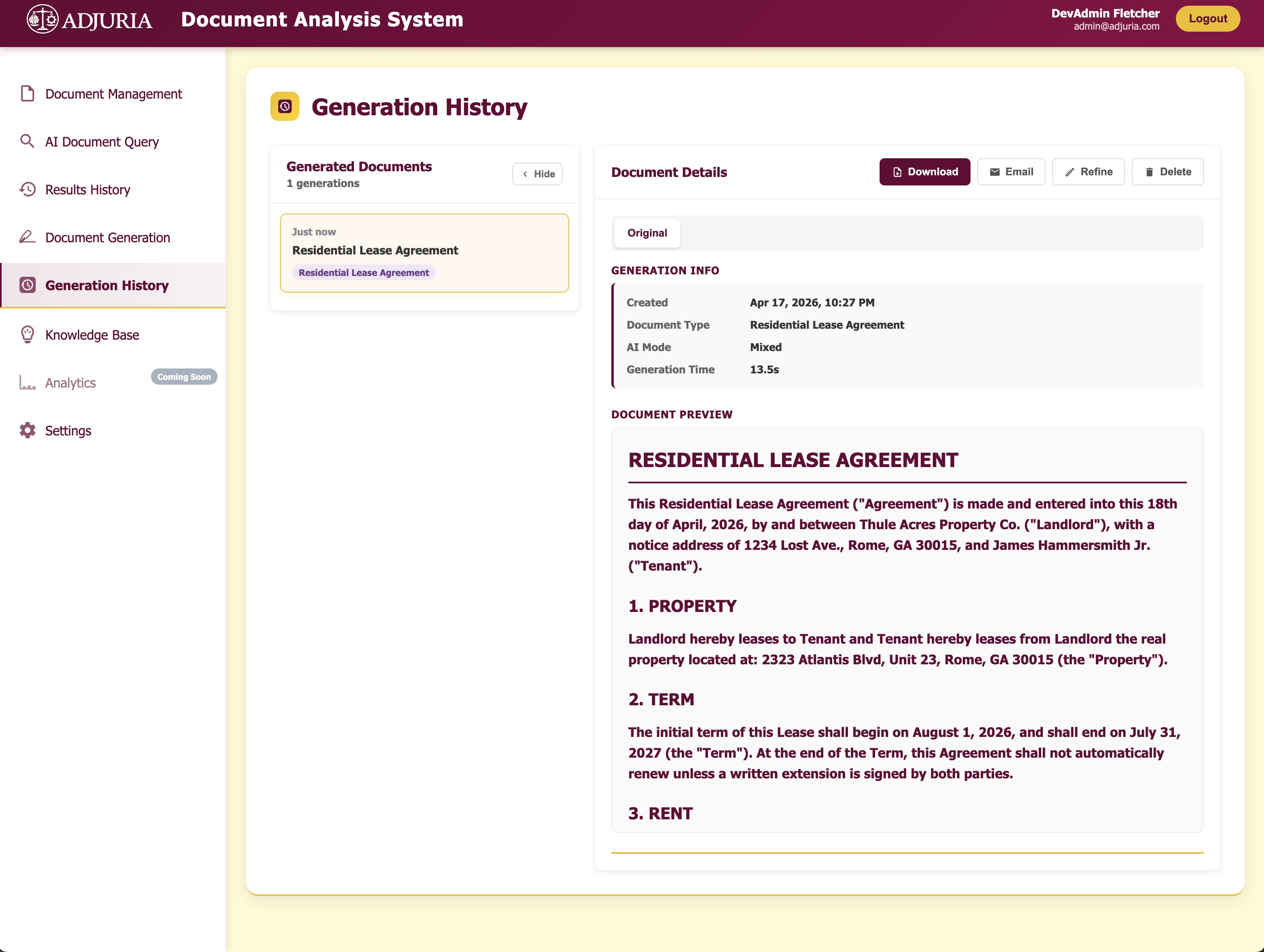This screenshot has width=1264, height=952.
Task: Click the Knowledge Base lightbulb icon
Action: (x=28, y=334)
